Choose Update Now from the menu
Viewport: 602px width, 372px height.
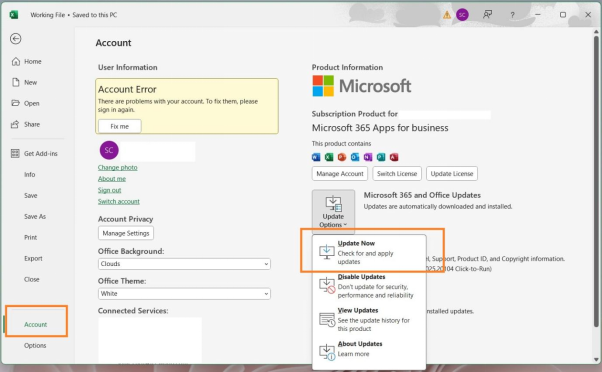click(369, 252)
